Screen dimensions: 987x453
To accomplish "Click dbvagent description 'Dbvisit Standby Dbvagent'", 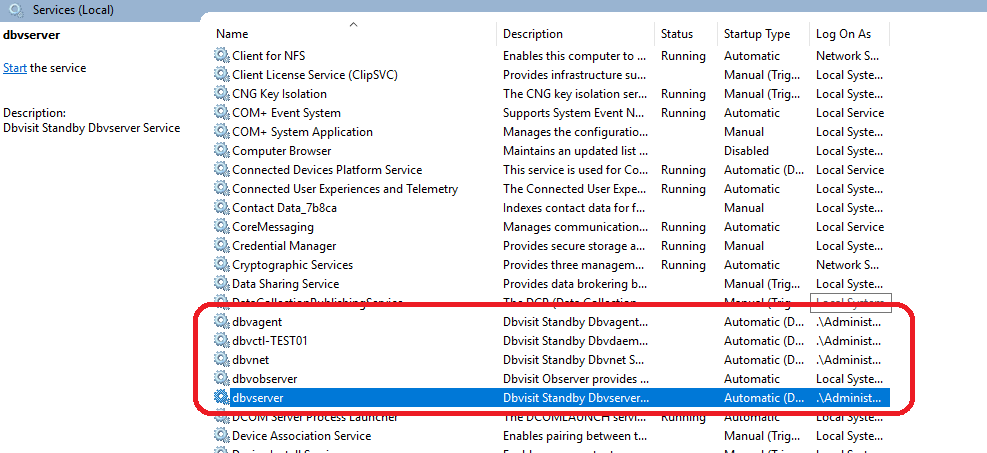I will (x=575, y=322).
